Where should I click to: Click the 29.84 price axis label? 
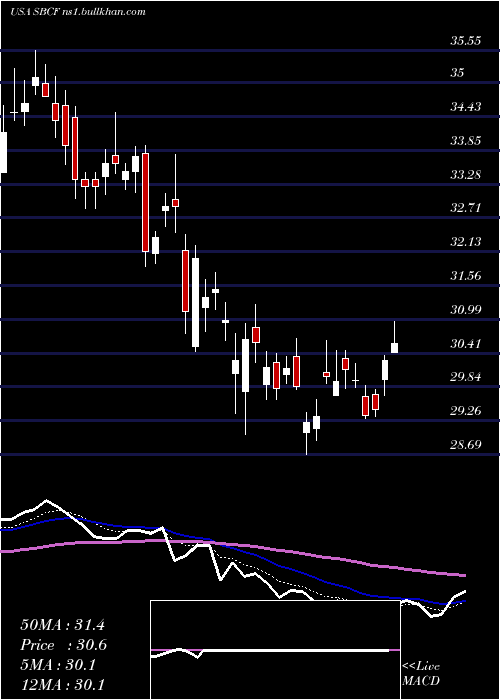[465, 377]
